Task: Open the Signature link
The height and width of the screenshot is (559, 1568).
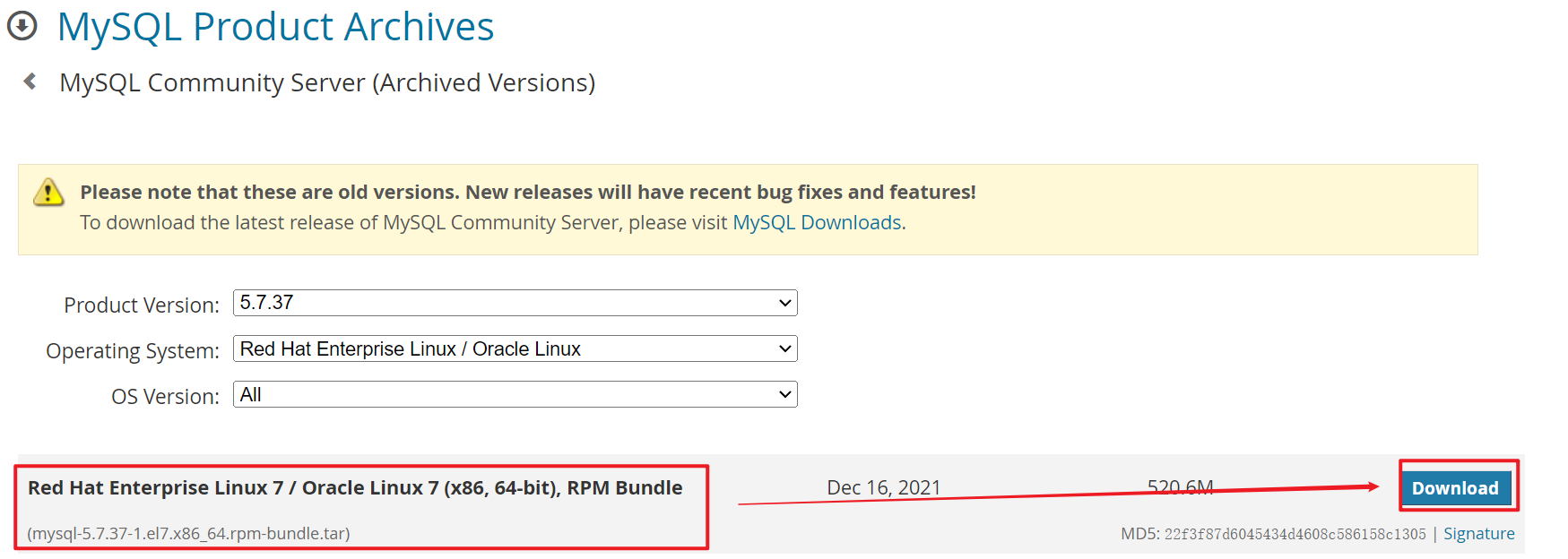Action: pyautogui.click(x=1478, y=534)
